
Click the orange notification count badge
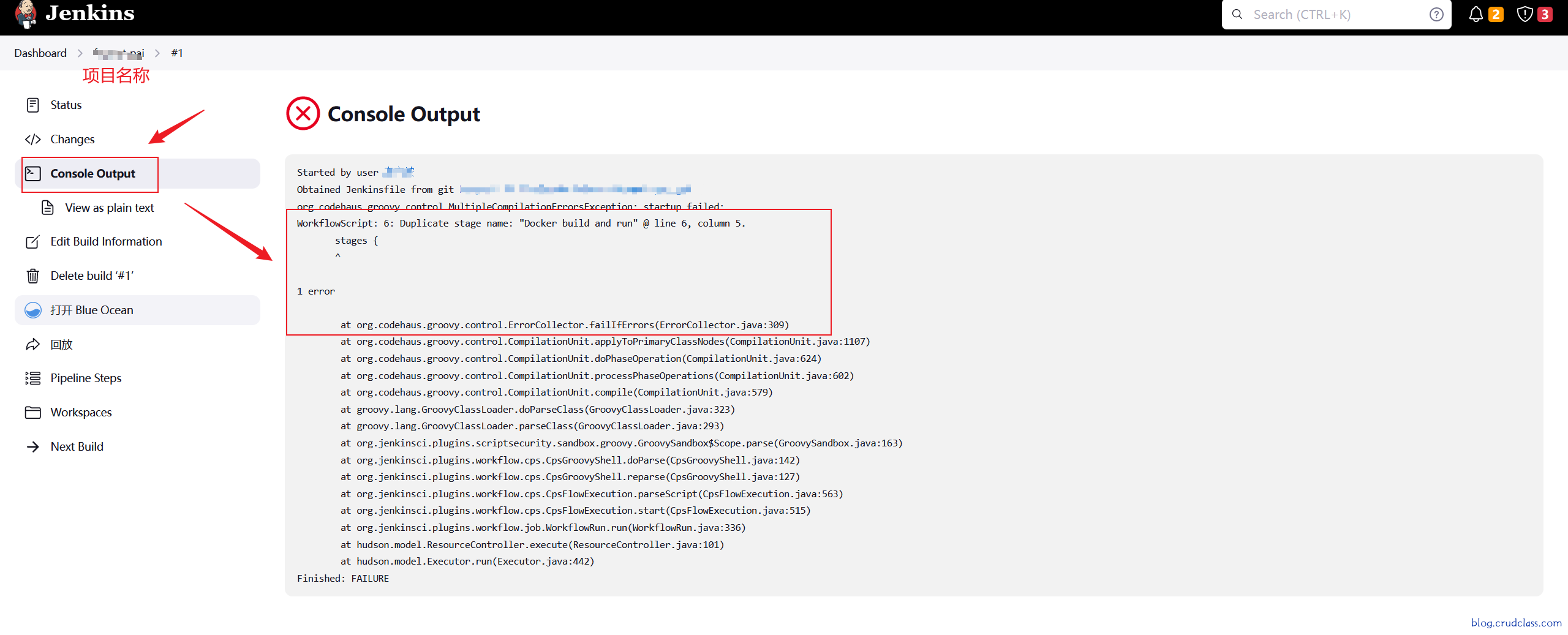coord(1496,14)
